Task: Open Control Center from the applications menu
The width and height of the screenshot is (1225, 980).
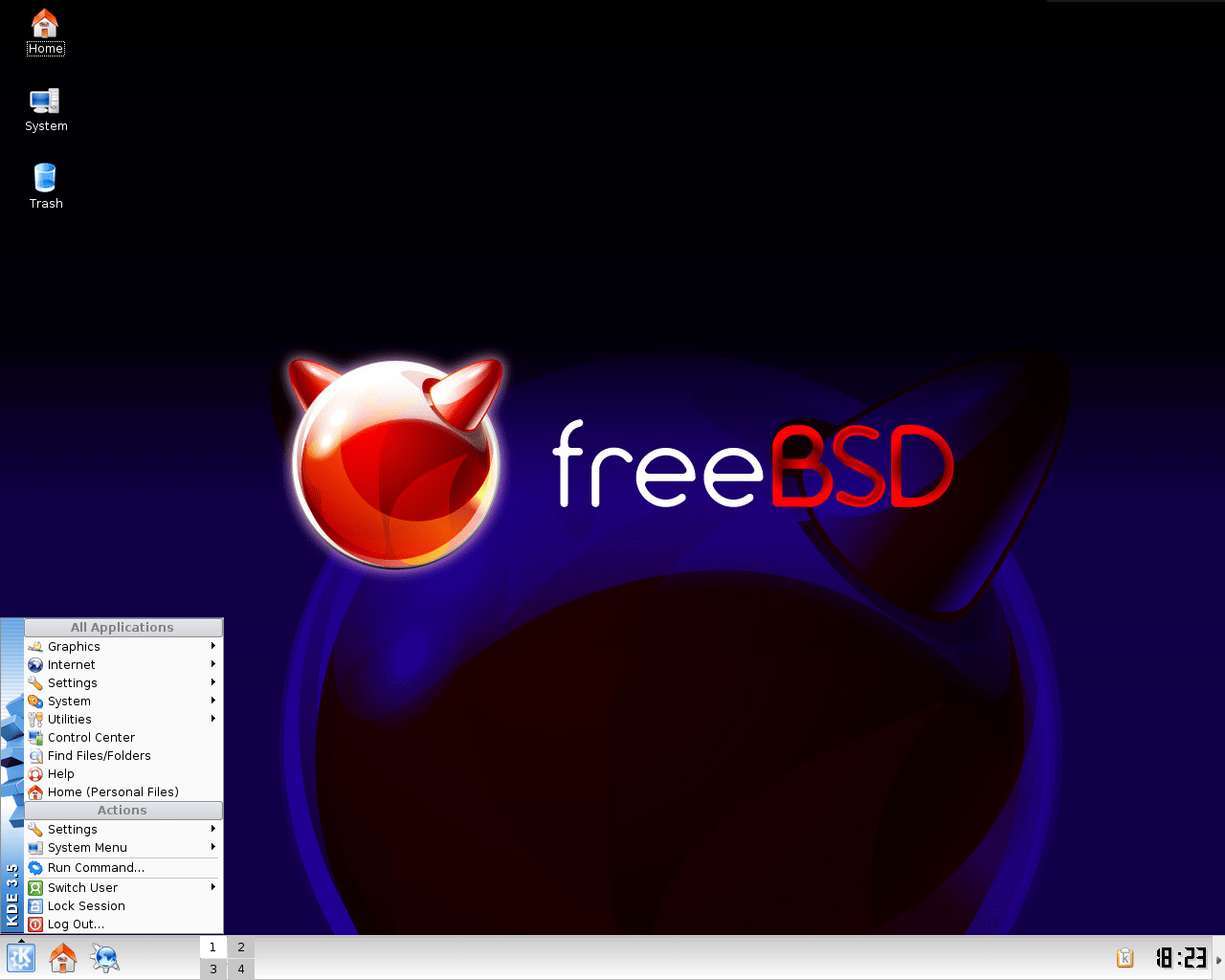Action: [x=91, y=737]
